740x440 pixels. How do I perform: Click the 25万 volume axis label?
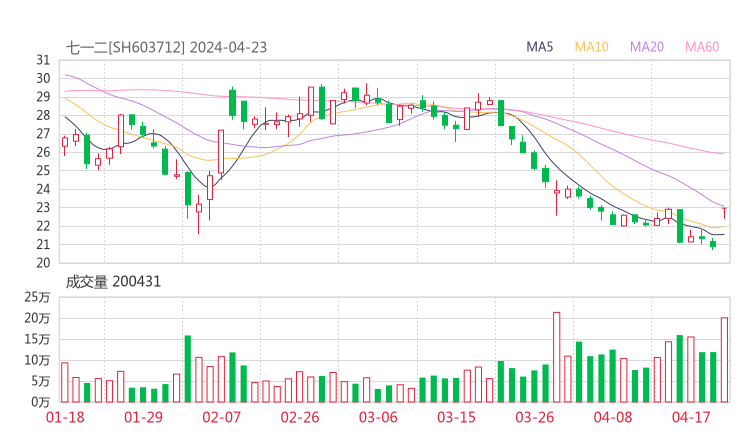click(37, 297)
